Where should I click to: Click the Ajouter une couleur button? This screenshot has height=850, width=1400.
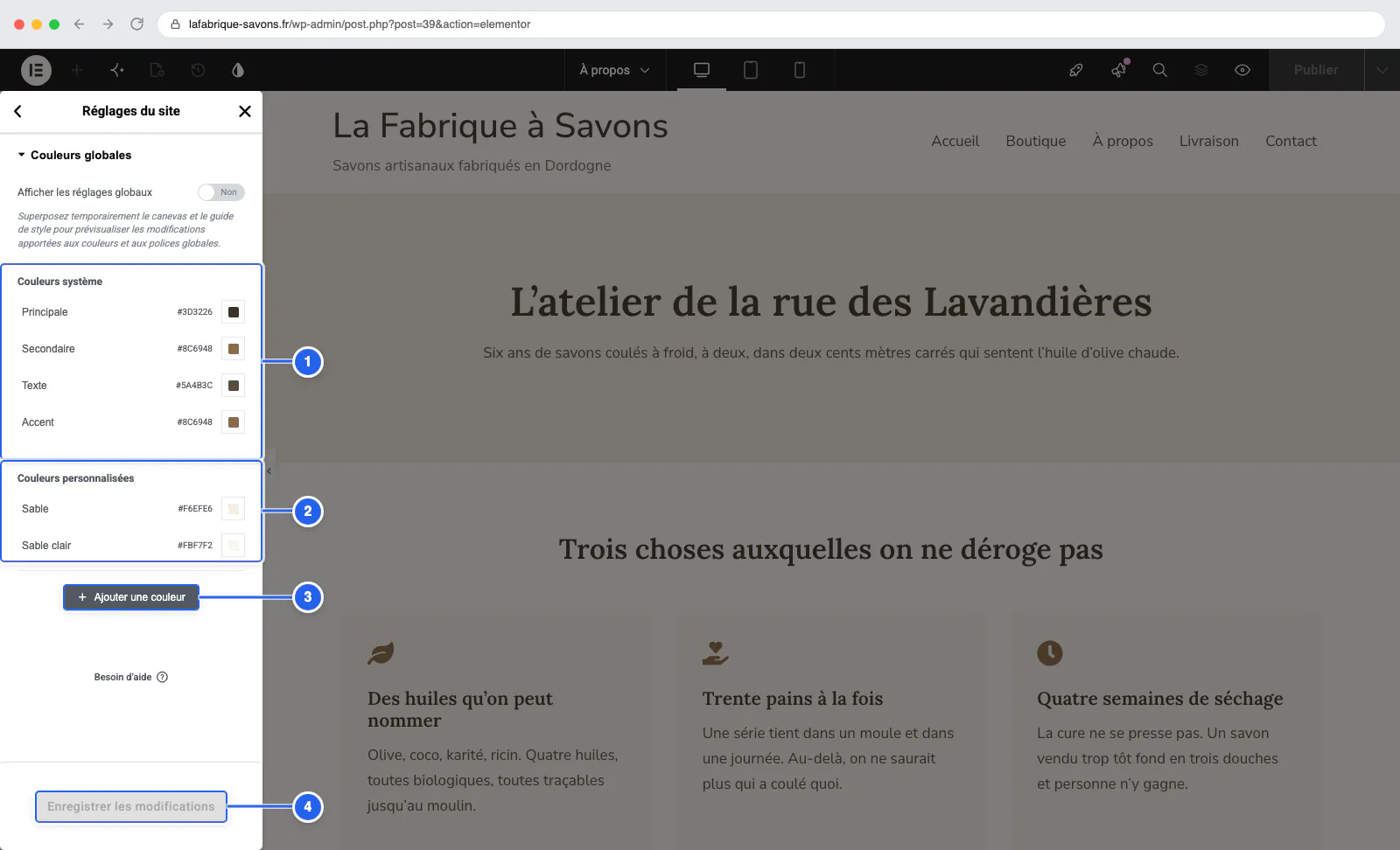coord(131,597)
